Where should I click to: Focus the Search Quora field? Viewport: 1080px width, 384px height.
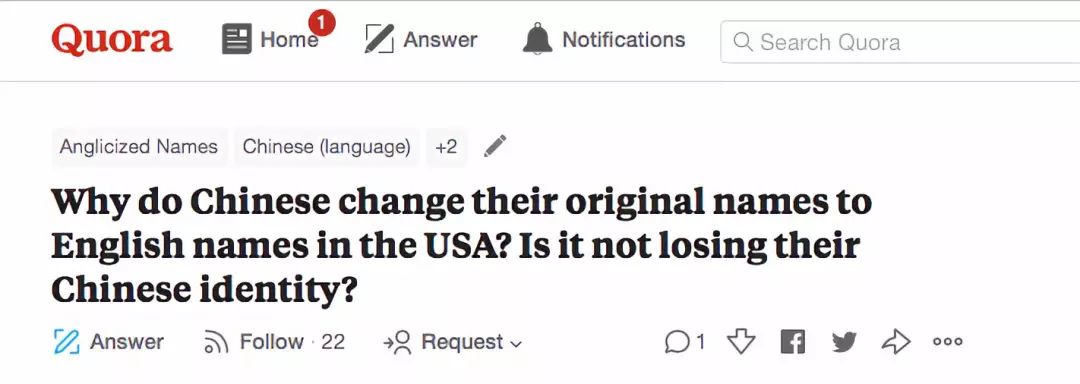click(900, 42)
